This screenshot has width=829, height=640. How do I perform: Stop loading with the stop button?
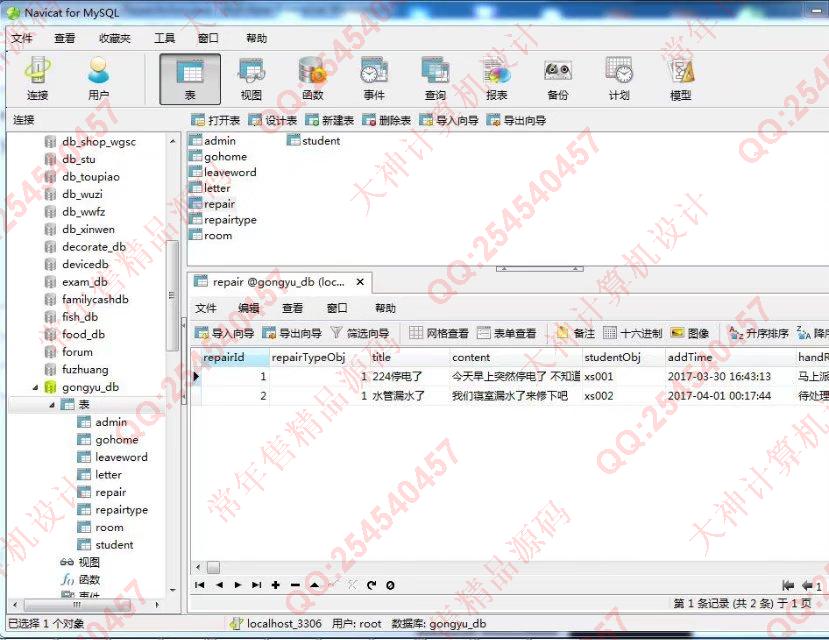click(390, 585)
